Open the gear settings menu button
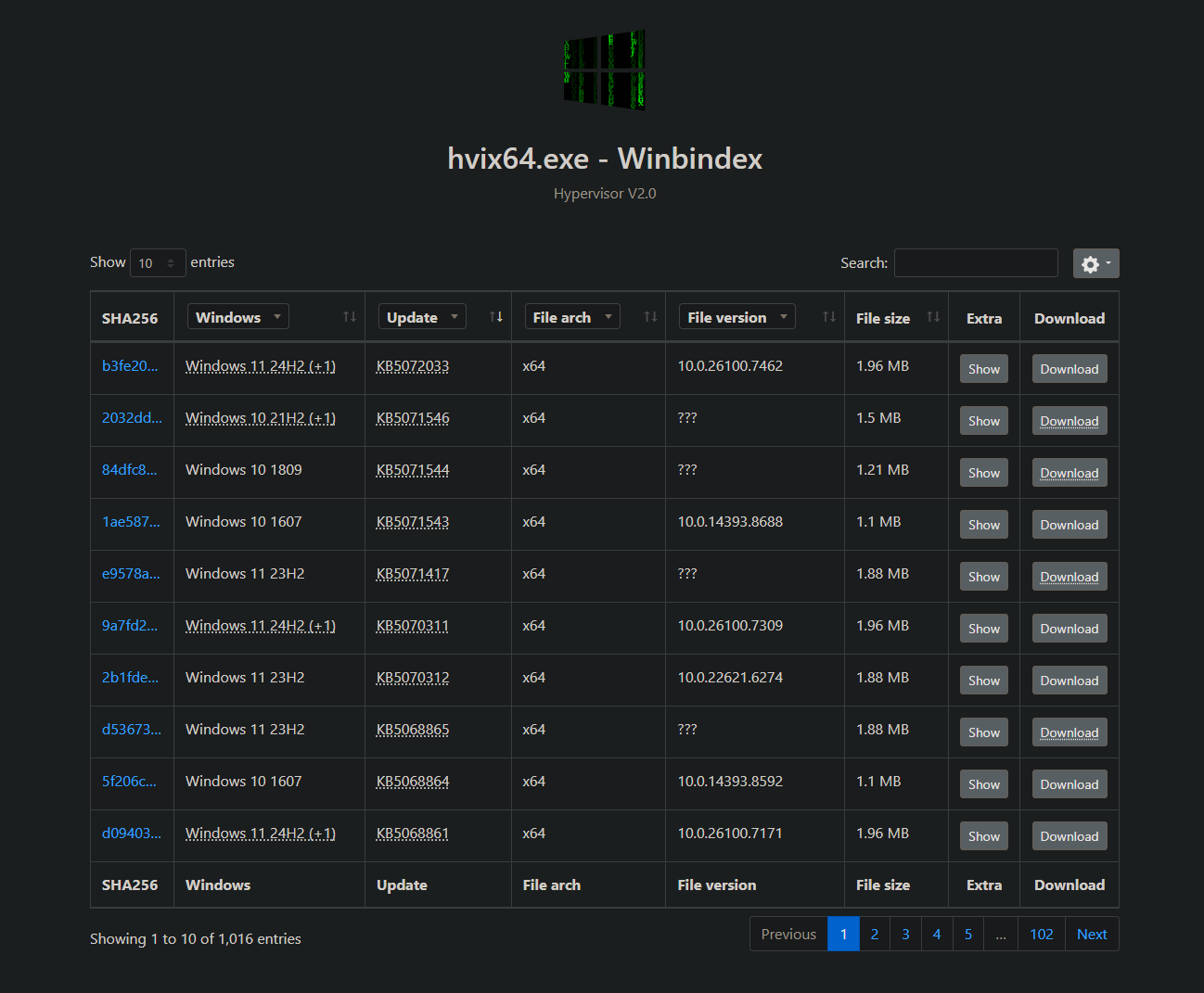Viewport: 1204px width, 993px height. [x=1095, y=263]
